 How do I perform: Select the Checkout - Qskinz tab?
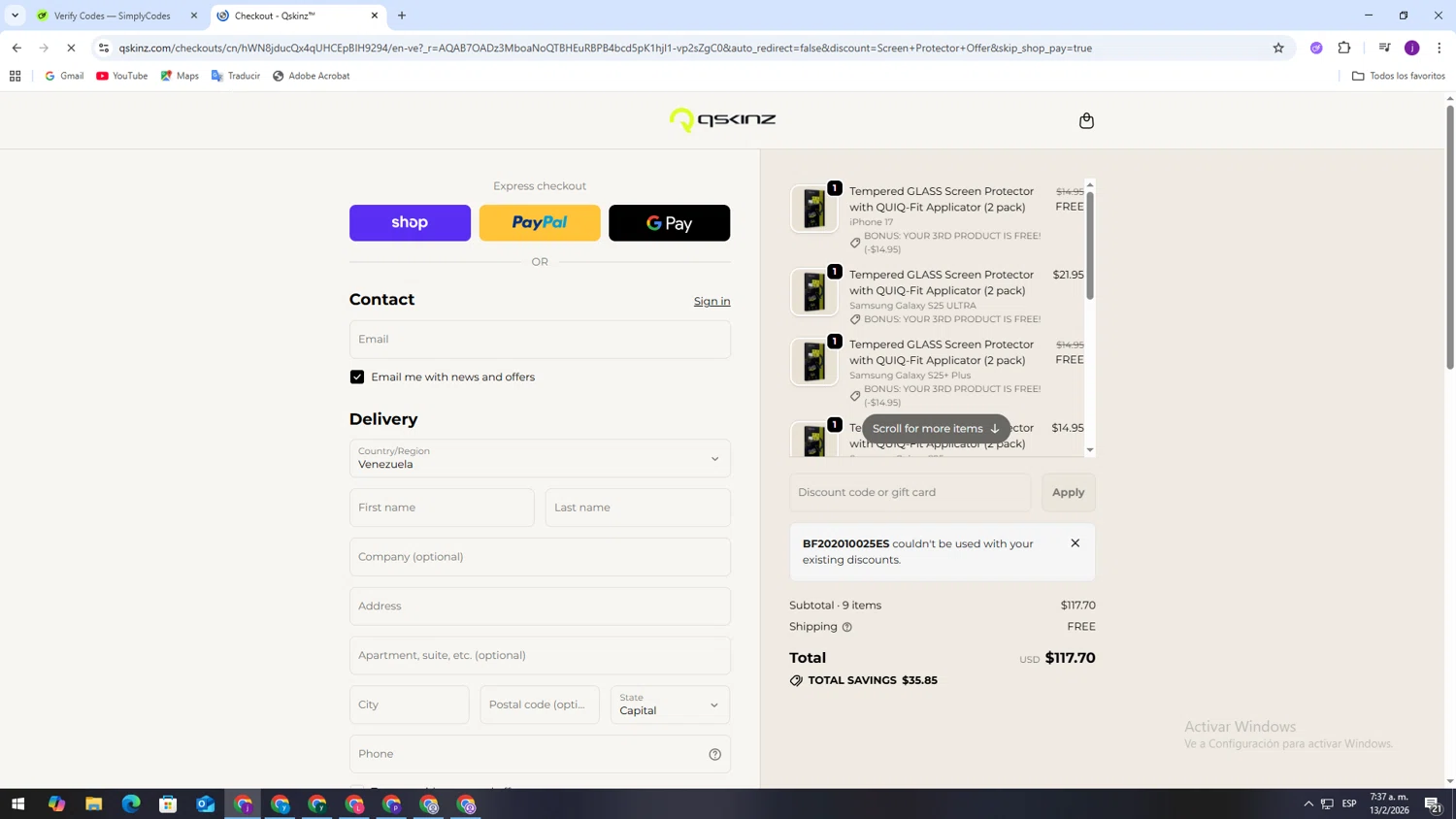(x=297, y=16)
